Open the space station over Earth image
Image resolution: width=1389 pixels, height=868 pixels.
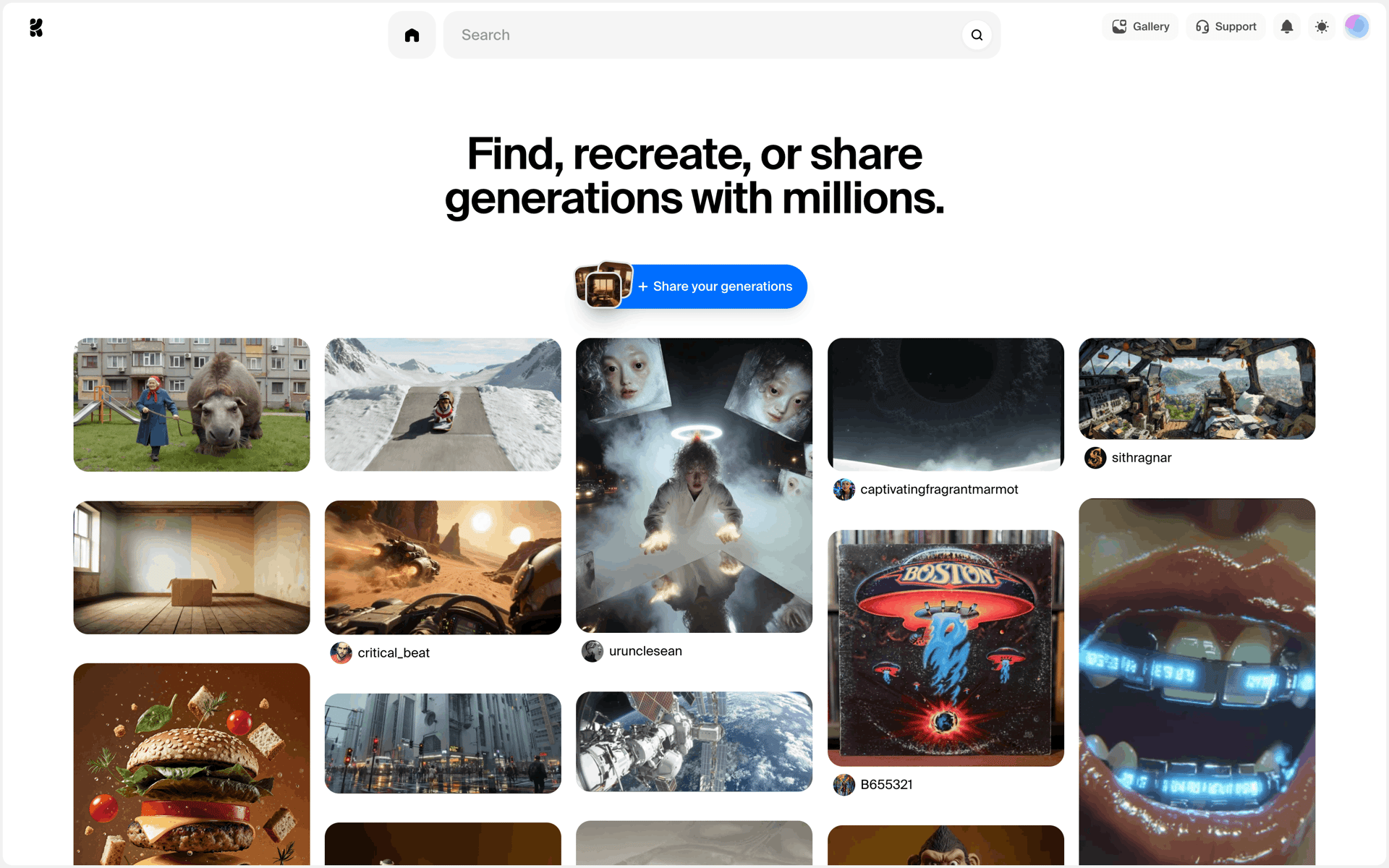(694, 741)
